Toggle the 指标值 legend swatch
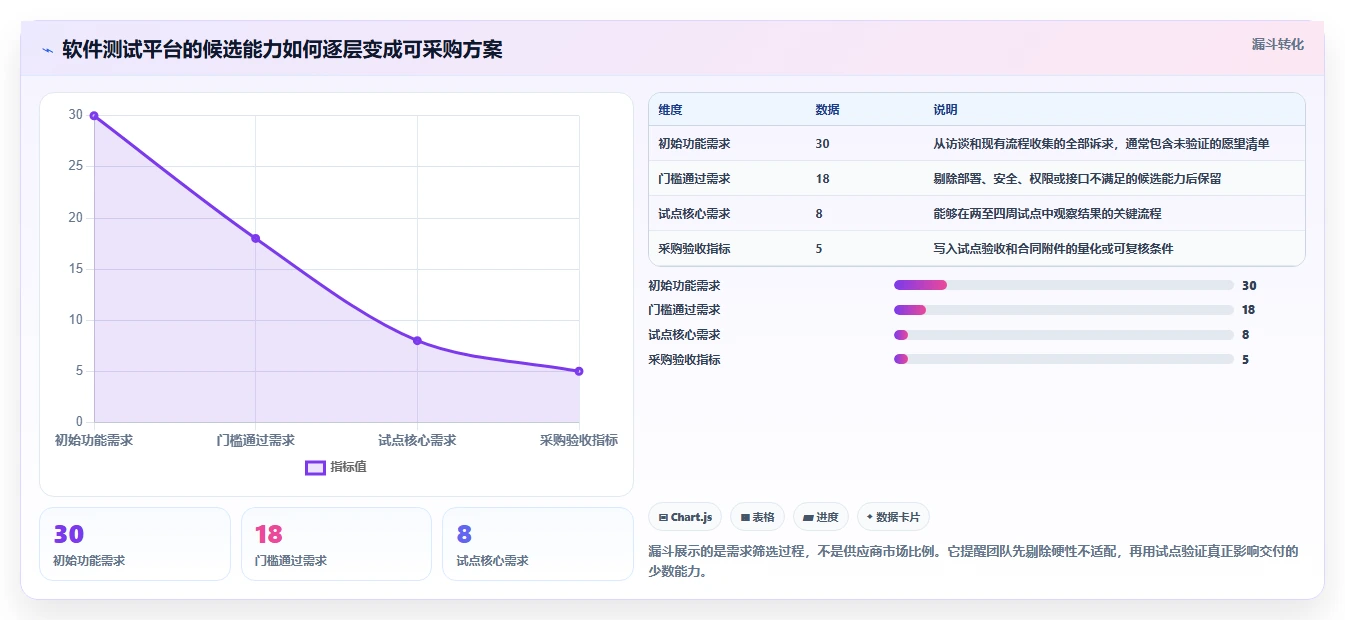This screenshot has width=1345, height=620. pyautogui.click(x=315, y=467)
